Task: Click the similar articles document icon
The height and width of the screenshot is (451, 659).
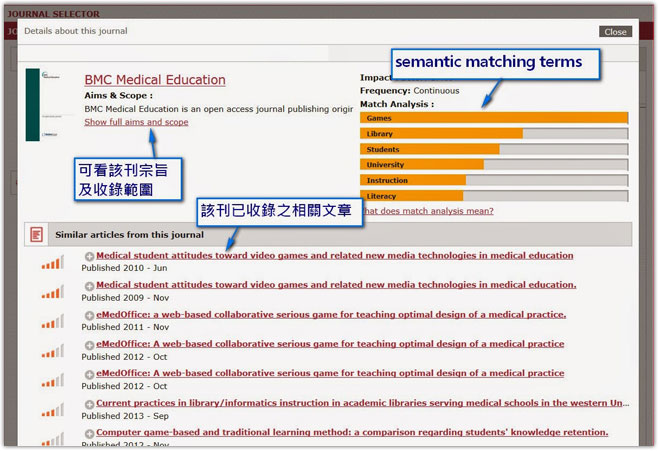Action: (36, 235)
